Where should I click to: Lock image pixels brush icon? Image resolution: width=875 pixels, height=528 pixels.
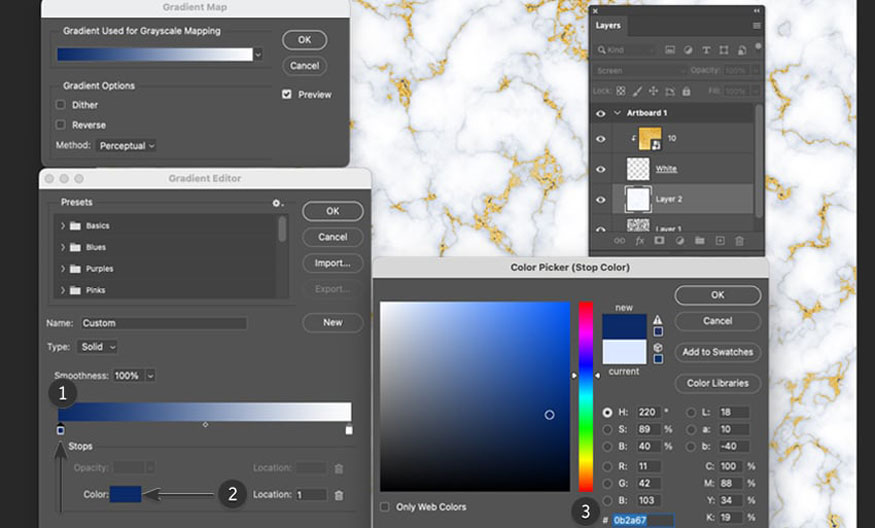[637, 91]
